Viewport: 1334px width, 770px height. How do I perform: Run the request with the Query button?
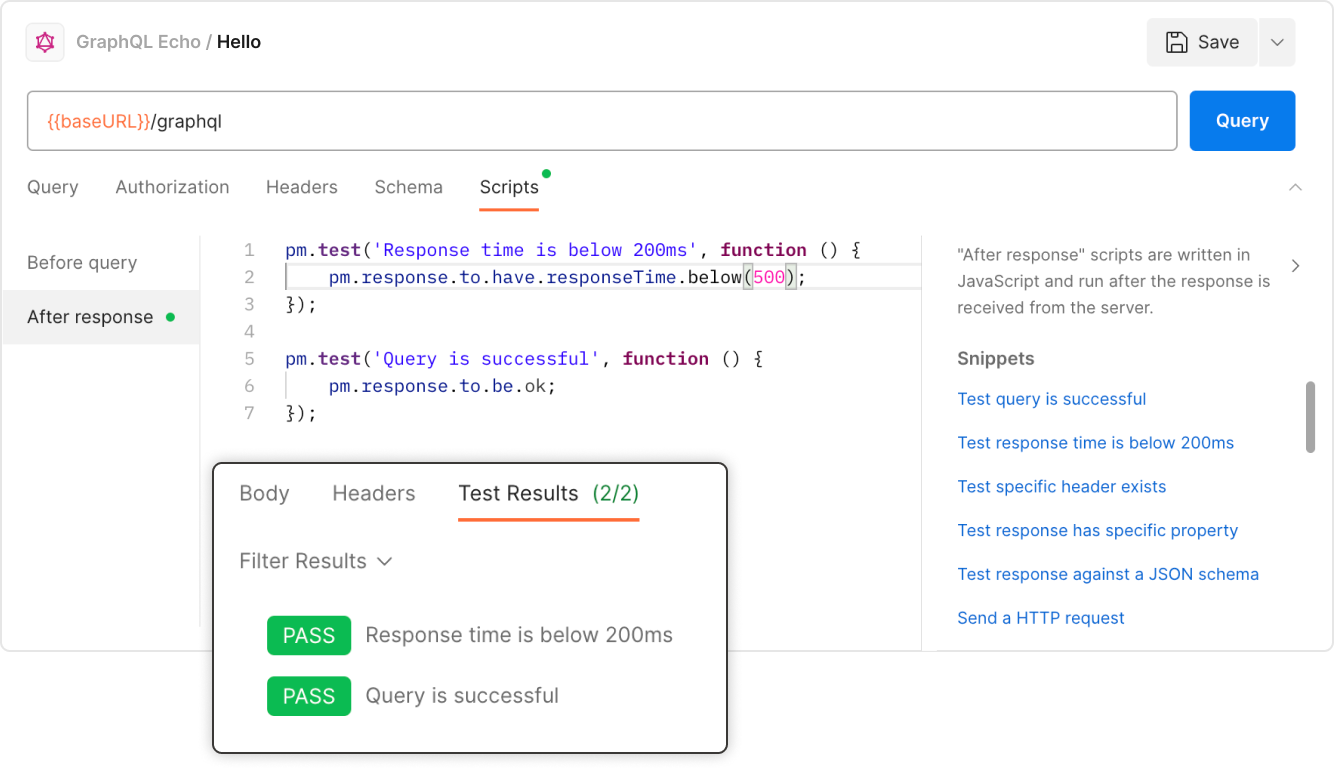(1242, 120)
